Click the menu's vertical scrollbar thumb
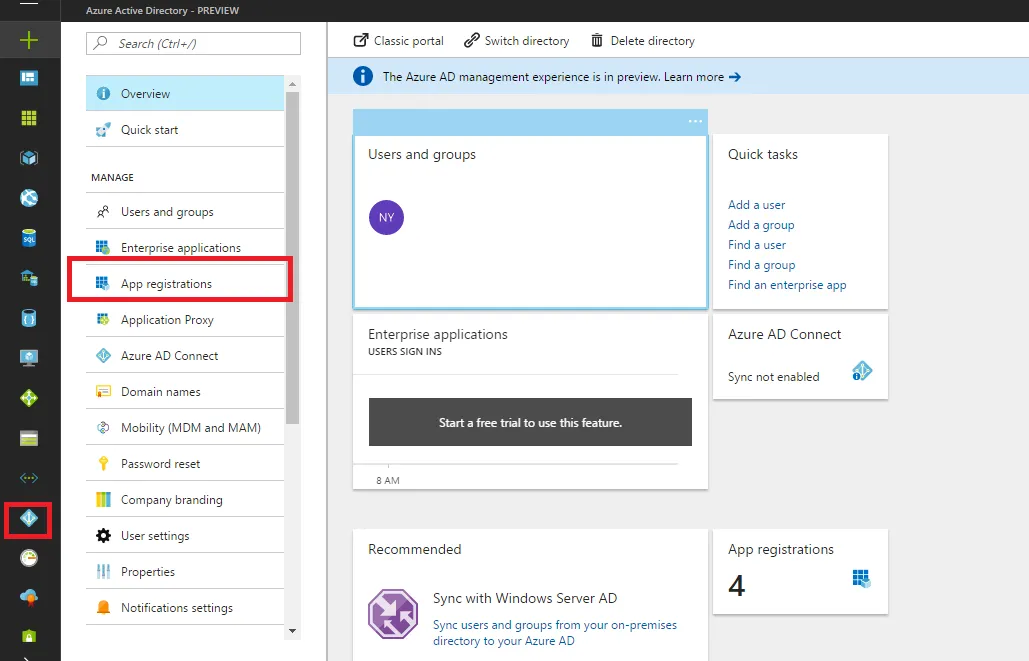Screen dimensions: 1029x661 click(x=292, y=258)
